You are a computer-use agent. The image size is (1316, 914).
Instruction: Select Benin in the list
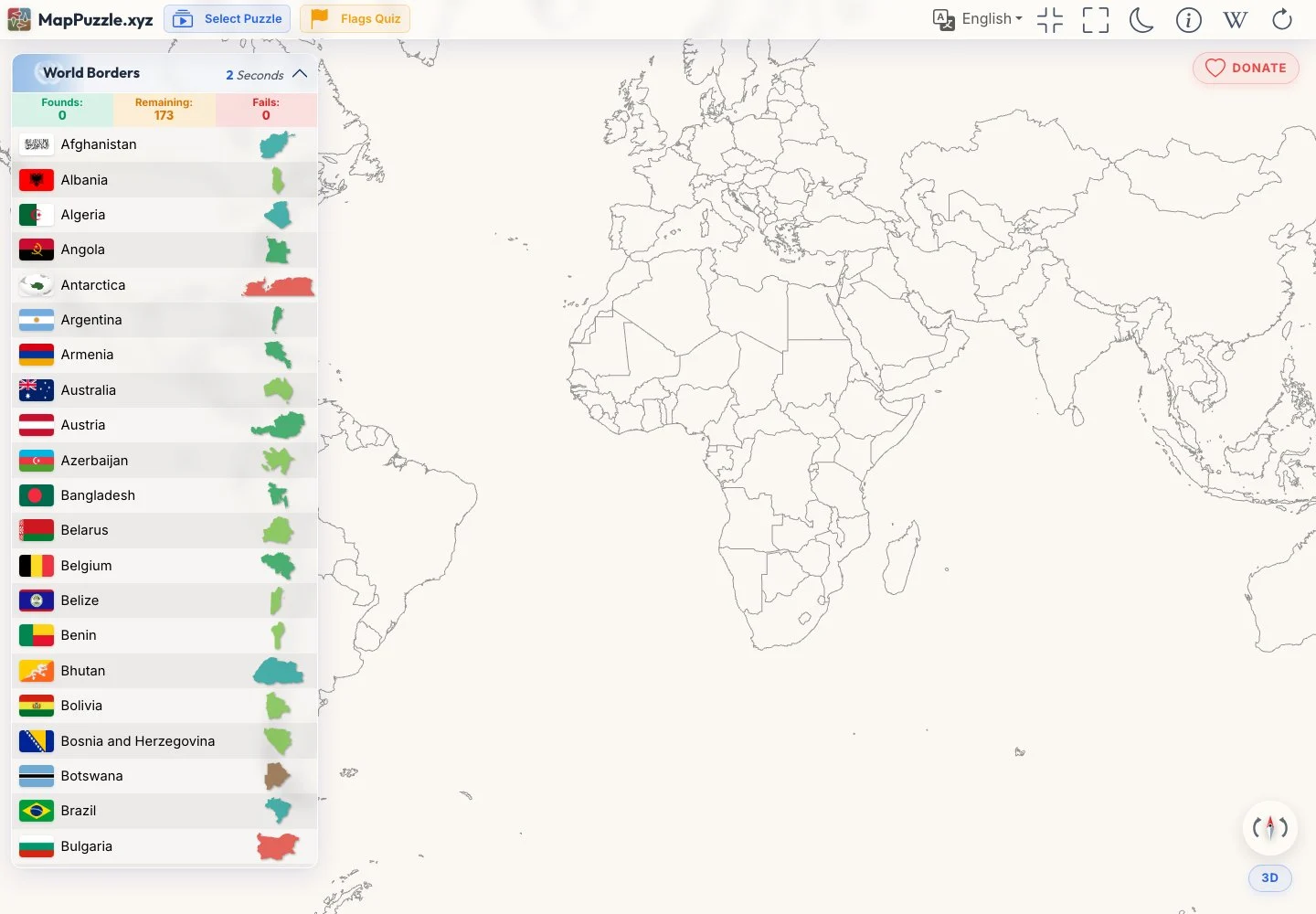click(x=164, y=635)
